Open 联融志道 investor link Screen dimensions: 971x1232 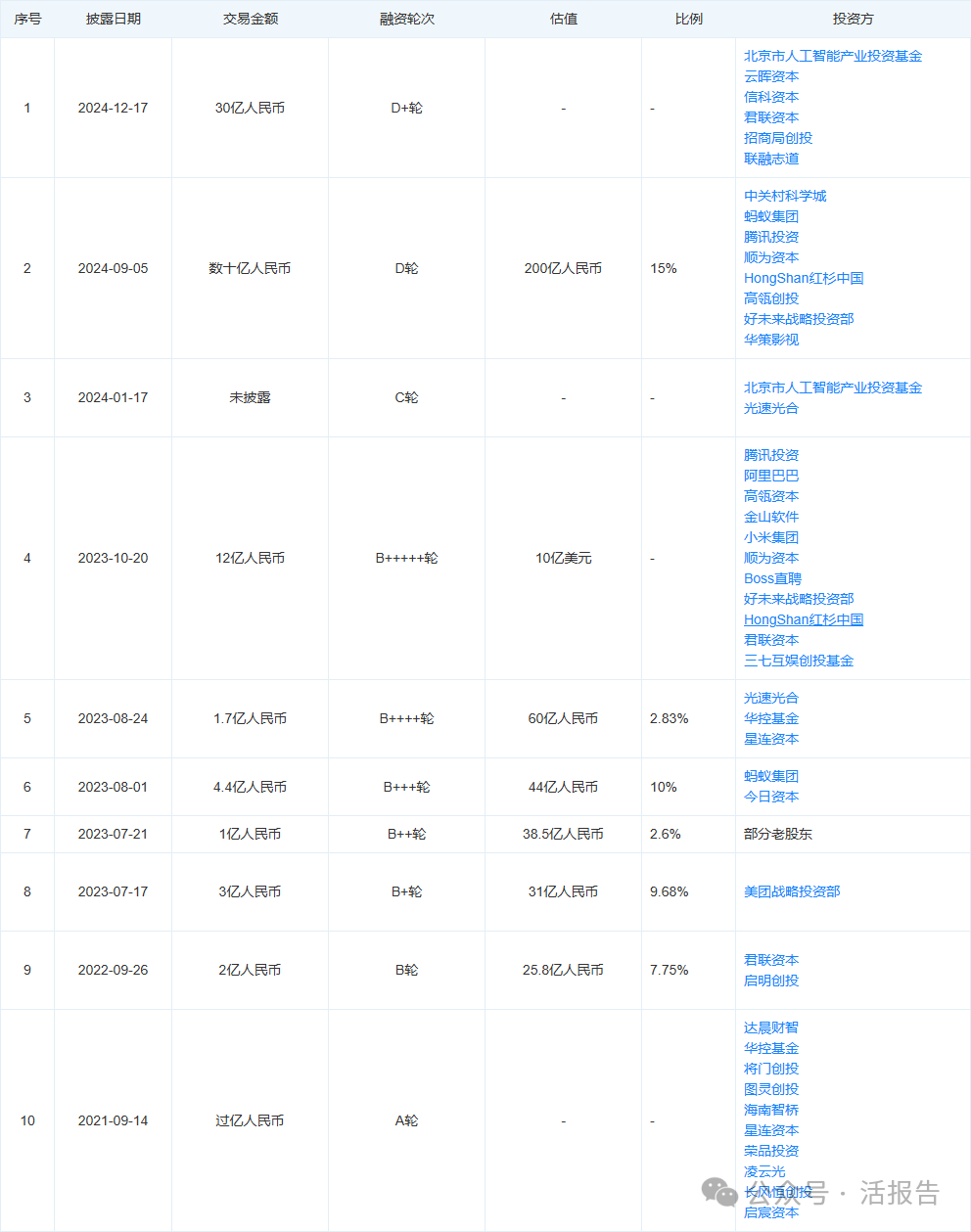click(771, 159)
